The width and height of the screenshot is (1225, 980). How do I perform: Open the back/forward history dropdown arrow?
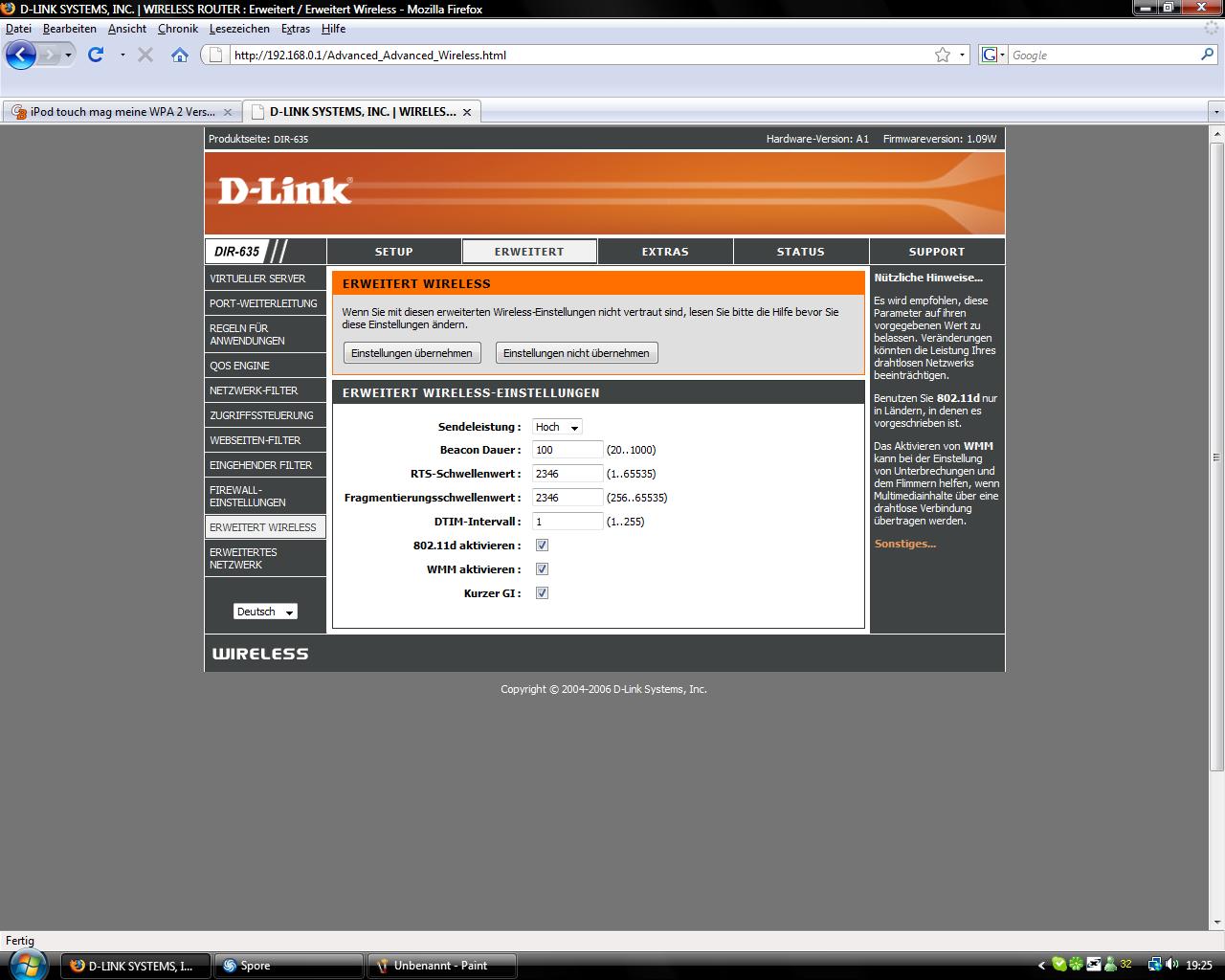click(x=68, y=56)
